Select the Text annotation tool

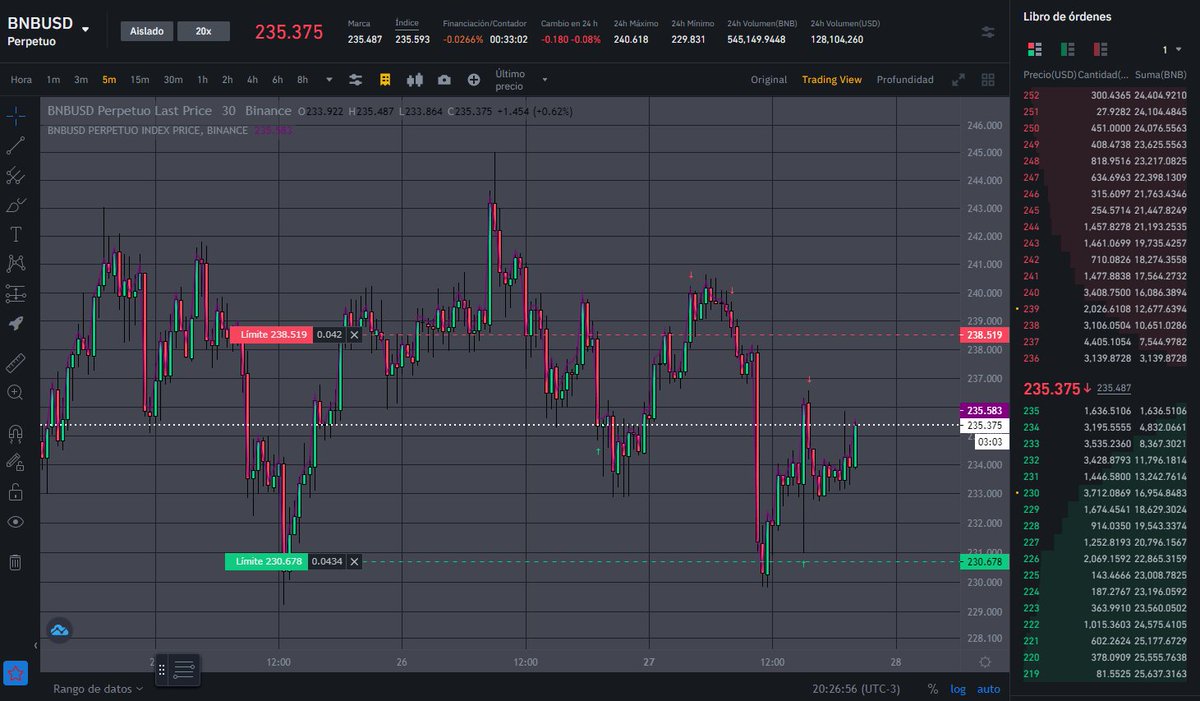(x=15, y=234)
